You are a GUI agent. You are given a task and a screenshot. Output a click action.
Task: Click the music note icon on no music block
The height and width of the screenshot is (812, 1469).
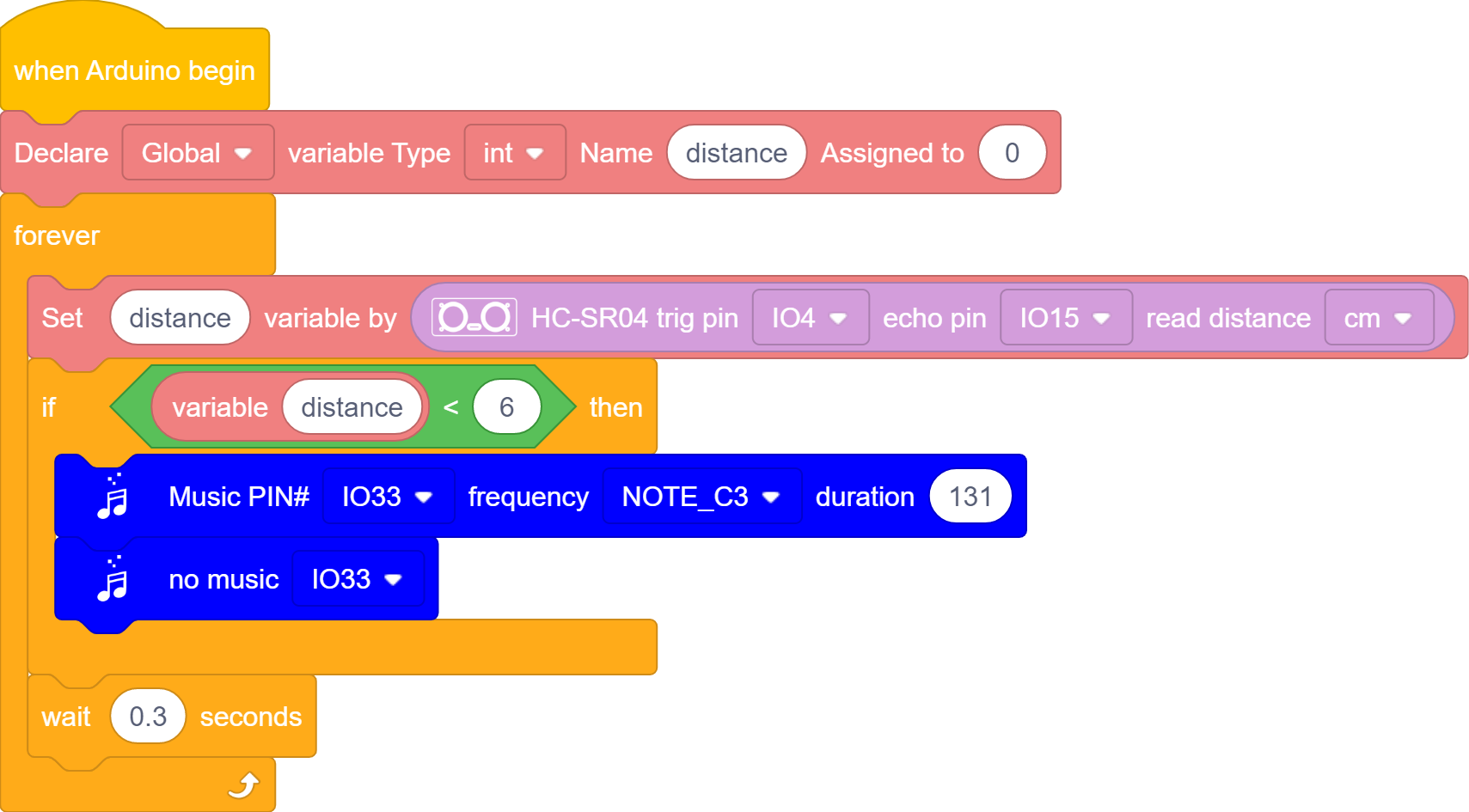113,578
